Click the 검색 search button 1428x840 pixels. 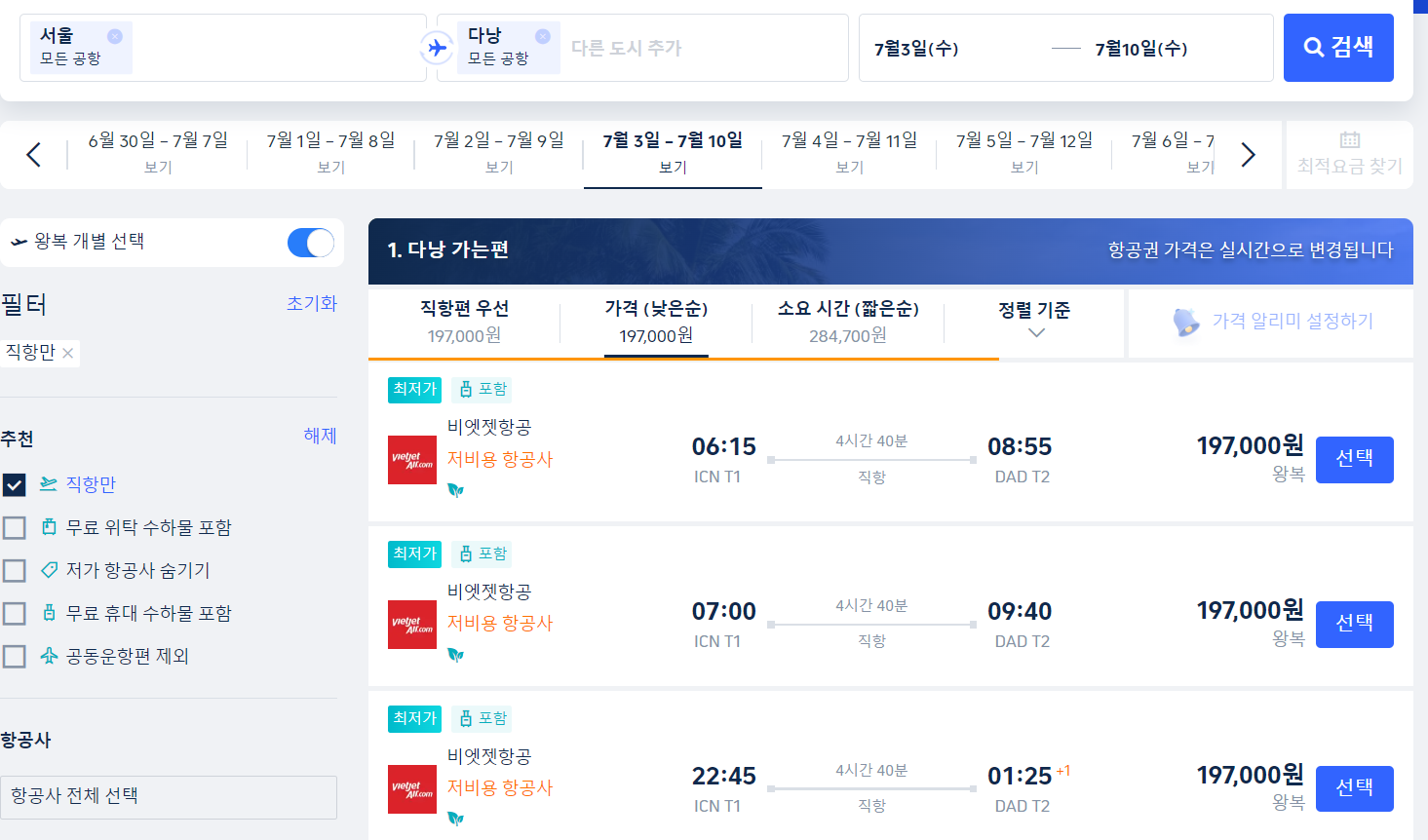pyautogui.click(x=1338, y=47)
